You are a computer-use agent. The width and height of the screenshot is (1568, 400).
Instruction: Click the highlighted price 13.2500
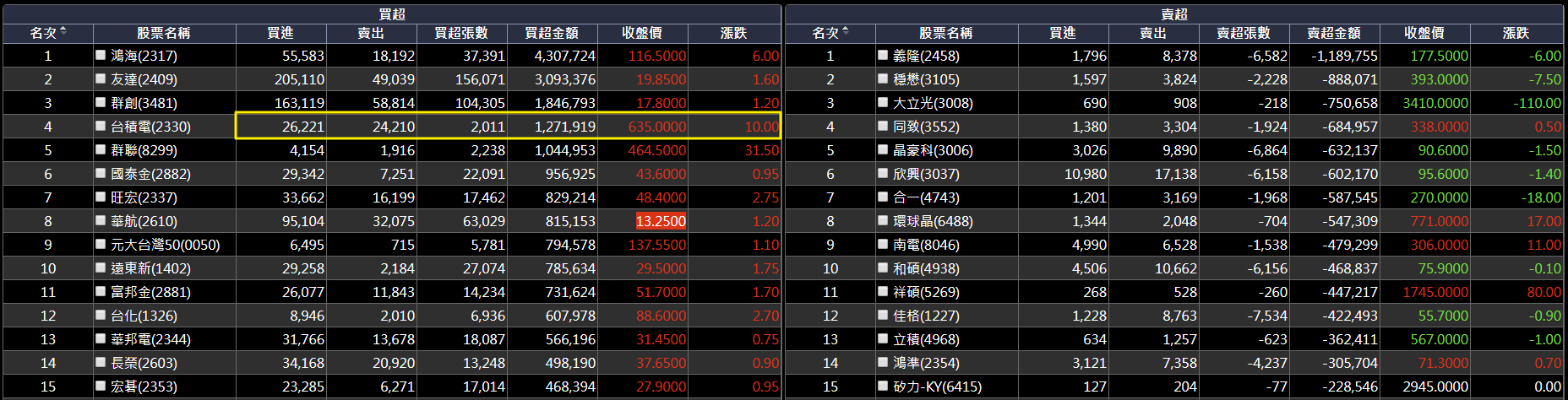661,221
